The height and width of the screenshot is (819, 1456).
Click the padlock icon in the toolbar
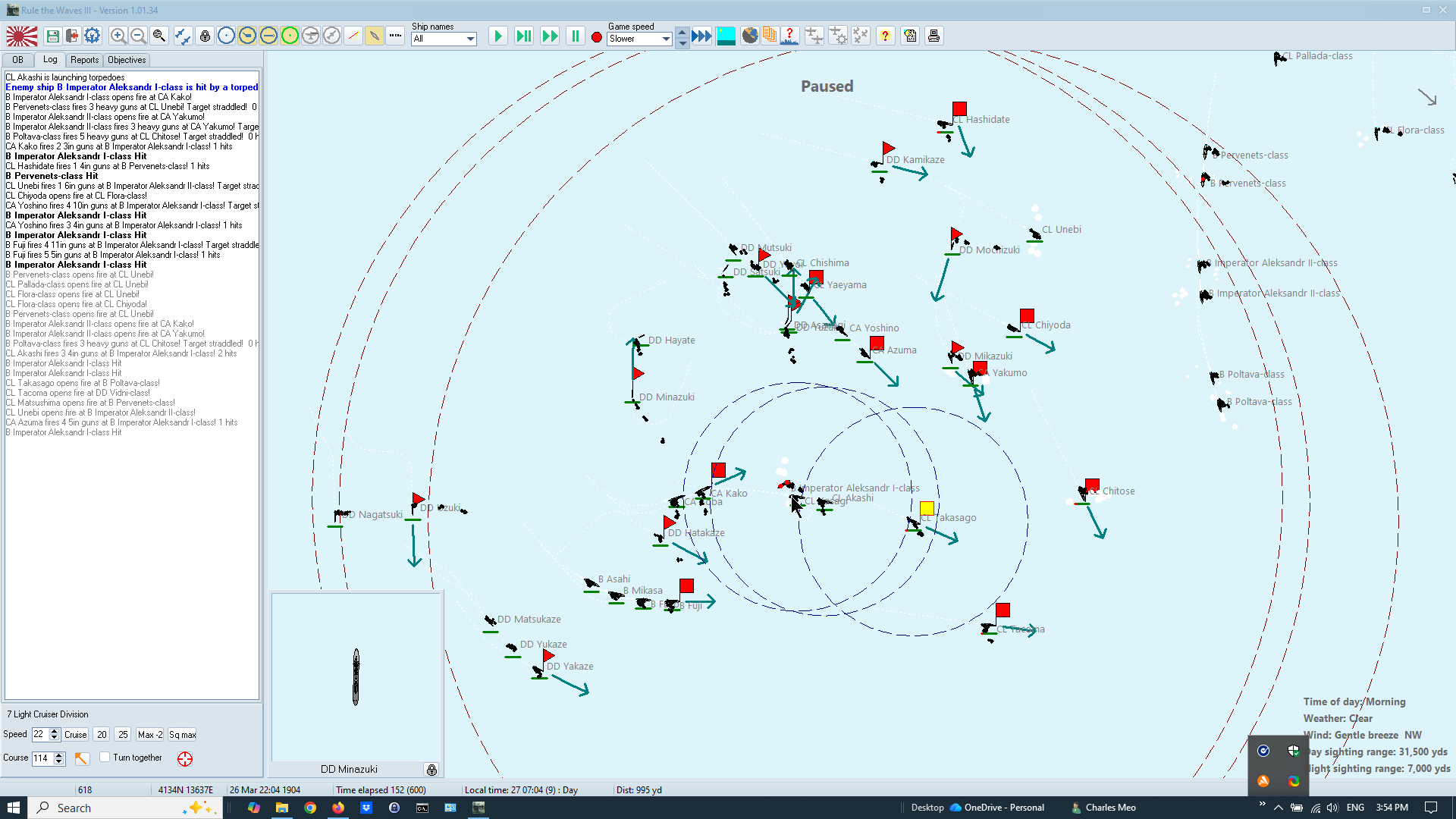pyautogui.click(x=205, y=36)
